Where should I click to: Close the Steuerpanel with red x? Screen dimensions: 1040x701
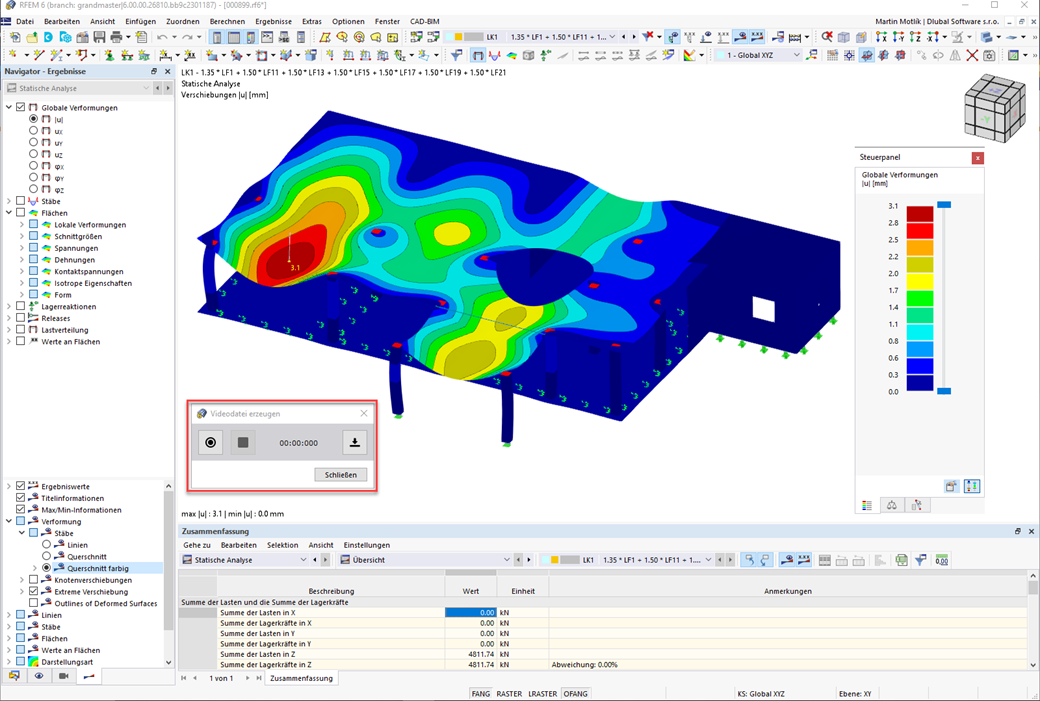[977, 158]
